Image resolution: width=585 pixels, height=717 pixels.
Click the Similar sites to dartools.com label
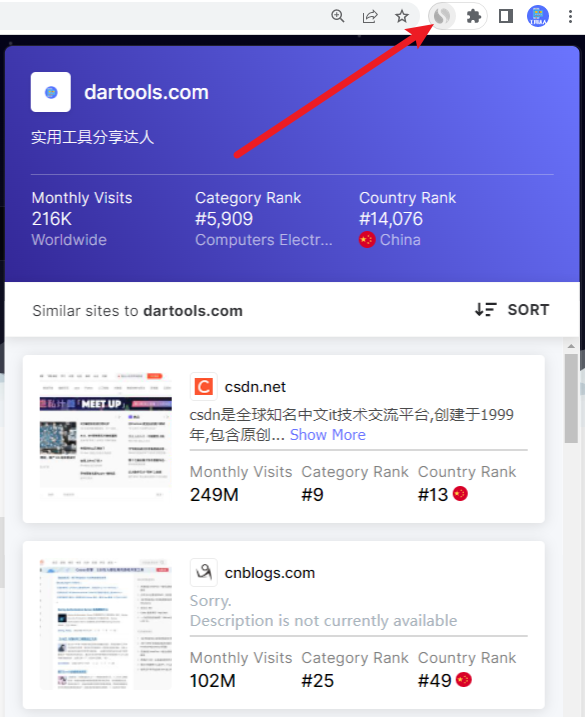137,311
